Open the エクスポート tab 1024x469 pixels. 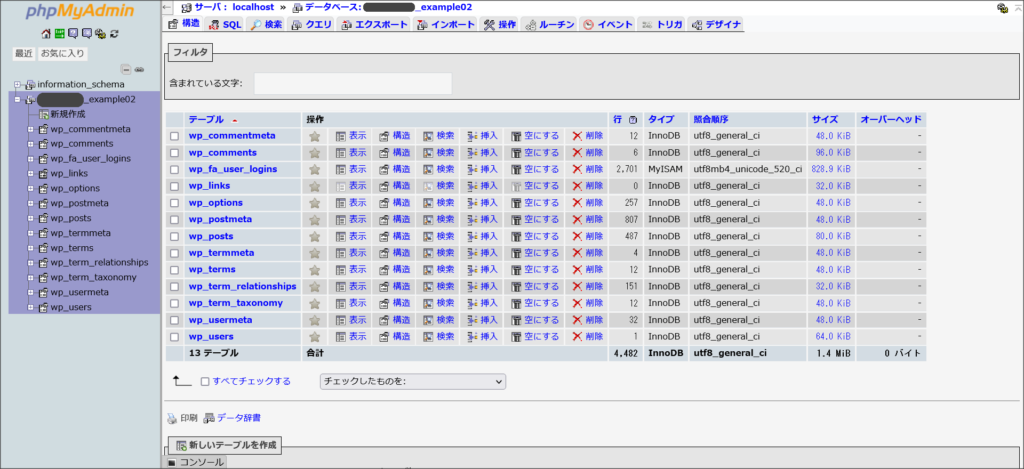374,24
